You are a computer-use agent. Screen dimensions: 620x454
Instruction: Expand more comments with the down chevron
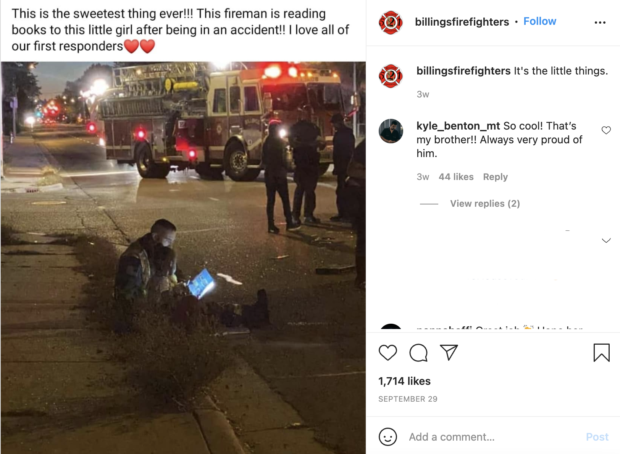point(606,240)
